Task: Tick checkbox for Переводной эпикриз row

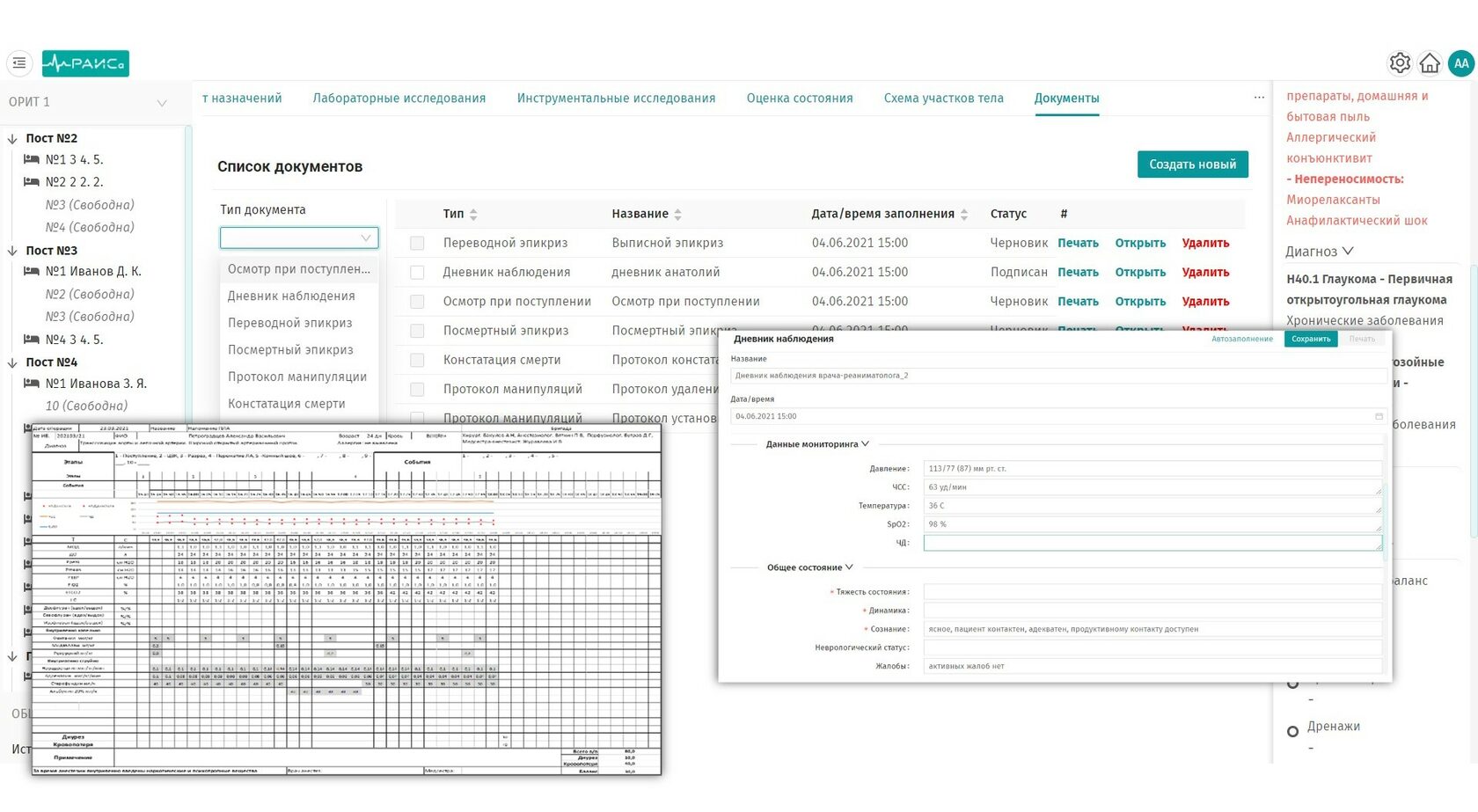Action: [x=417, y=244]
